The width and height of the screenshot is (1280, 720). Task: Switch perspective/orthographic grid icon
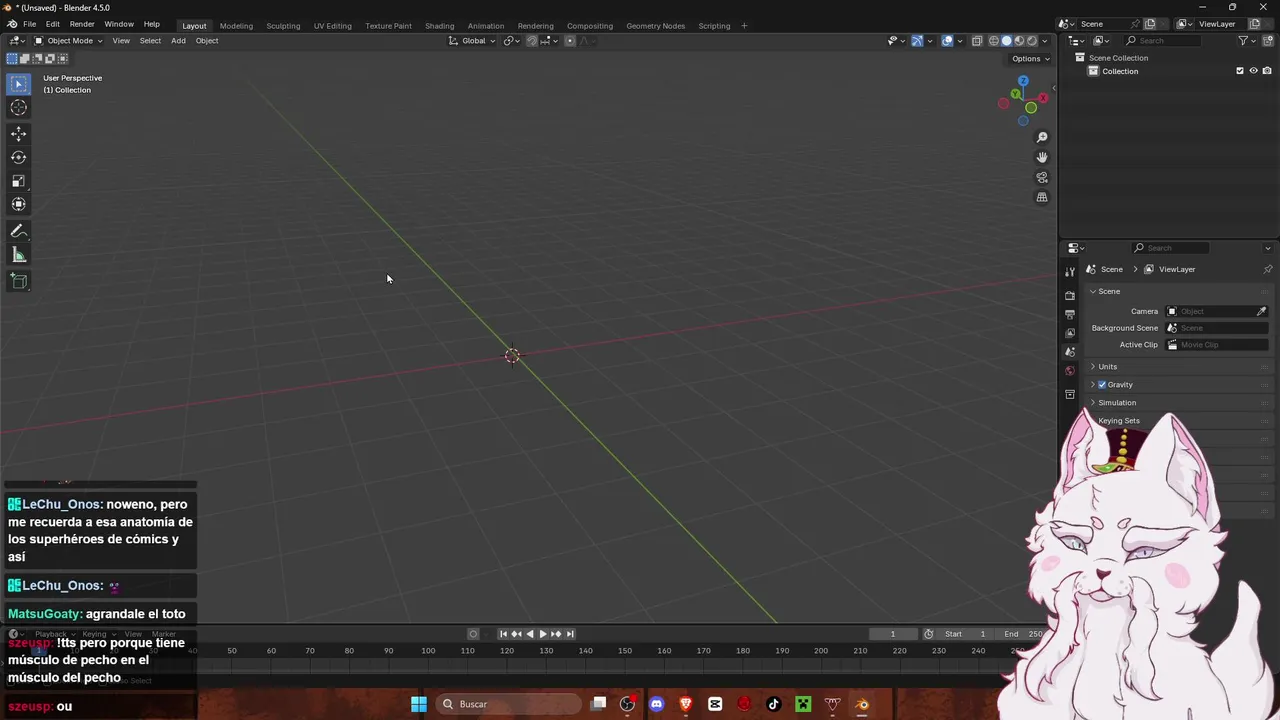pyautogui.click(x=1042, y=197)
